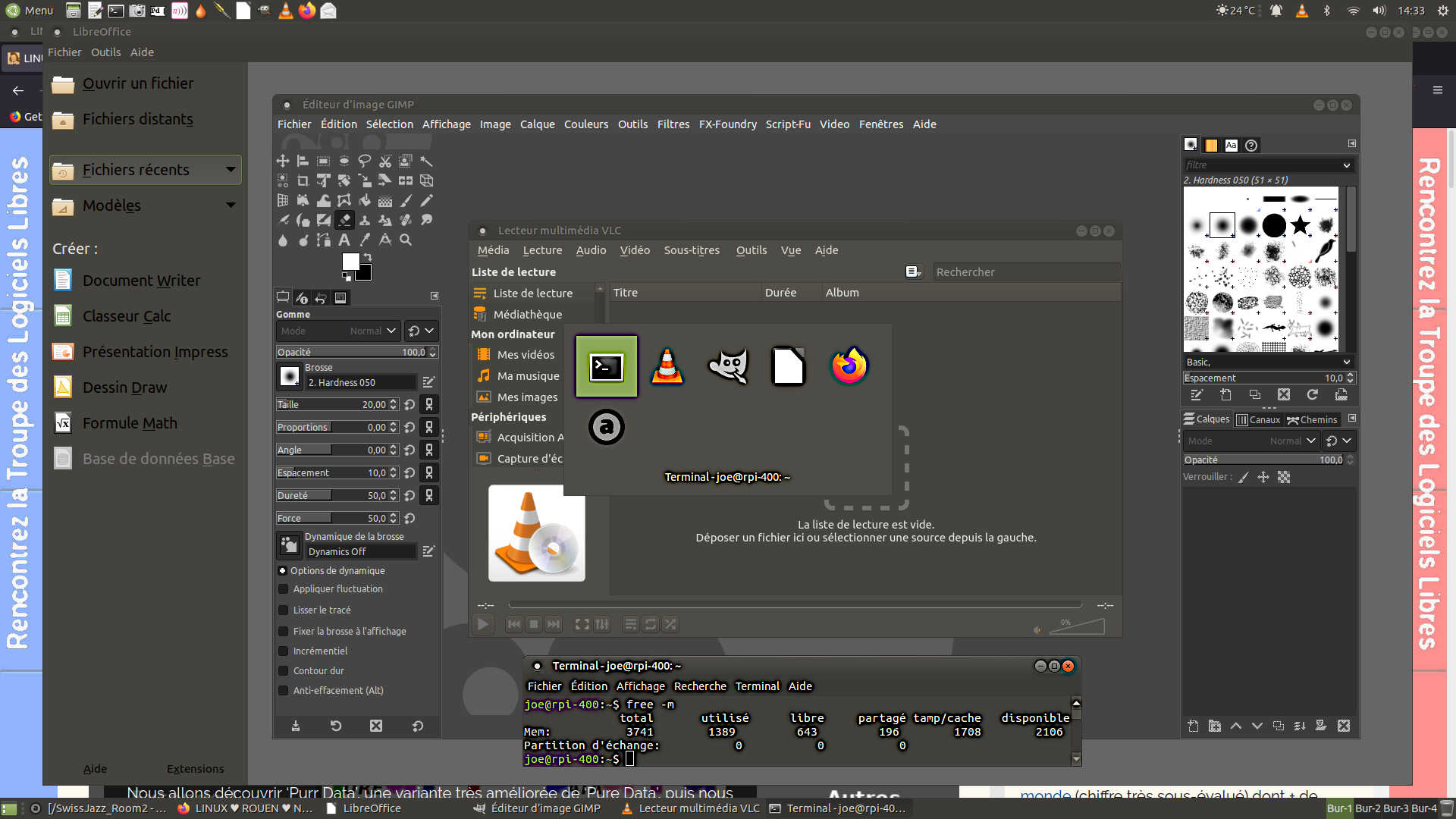Open brush filtre combo dropdown
Viewport: 1456px width, 819px height.
pyautogui.click(x=1347, y=165)
